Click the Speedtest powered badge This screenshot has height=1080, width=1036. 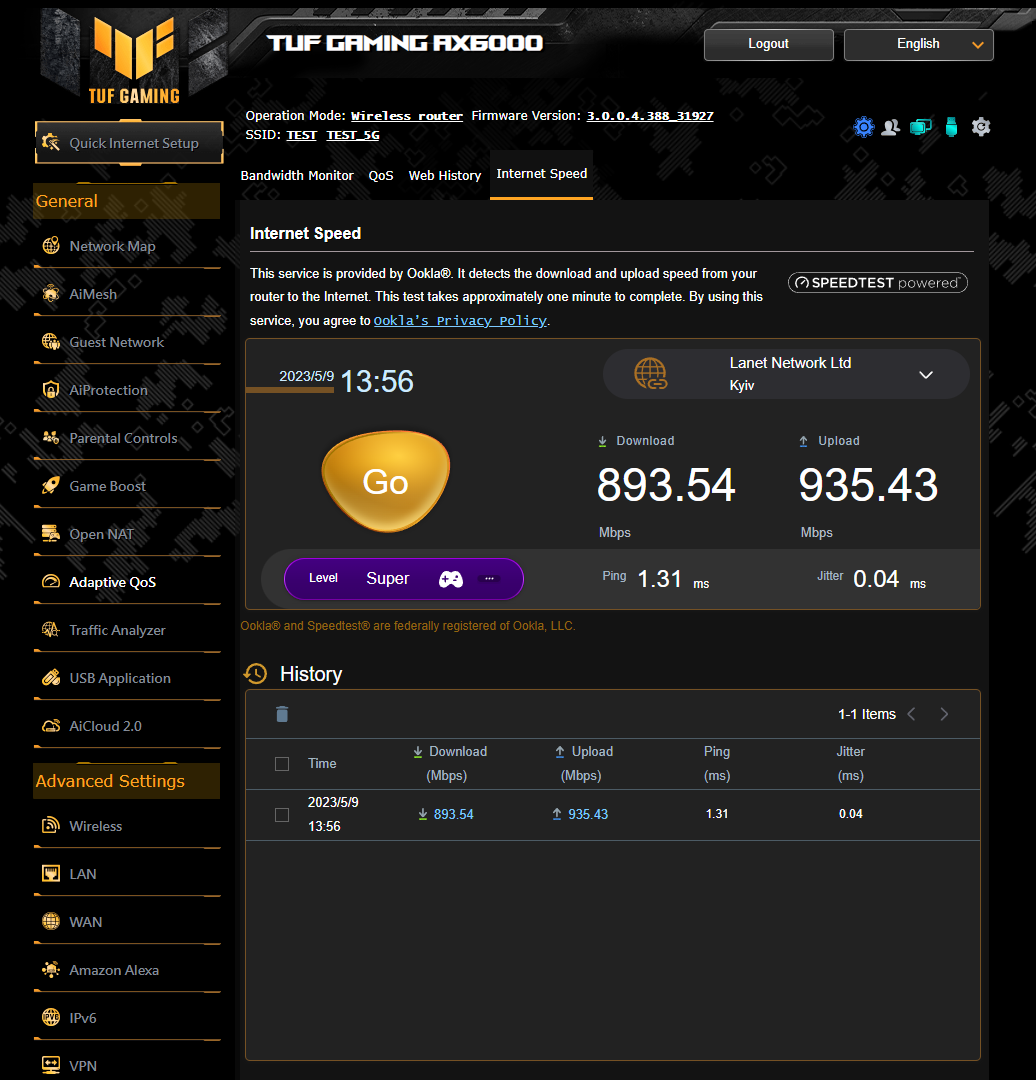coord(878,282)
